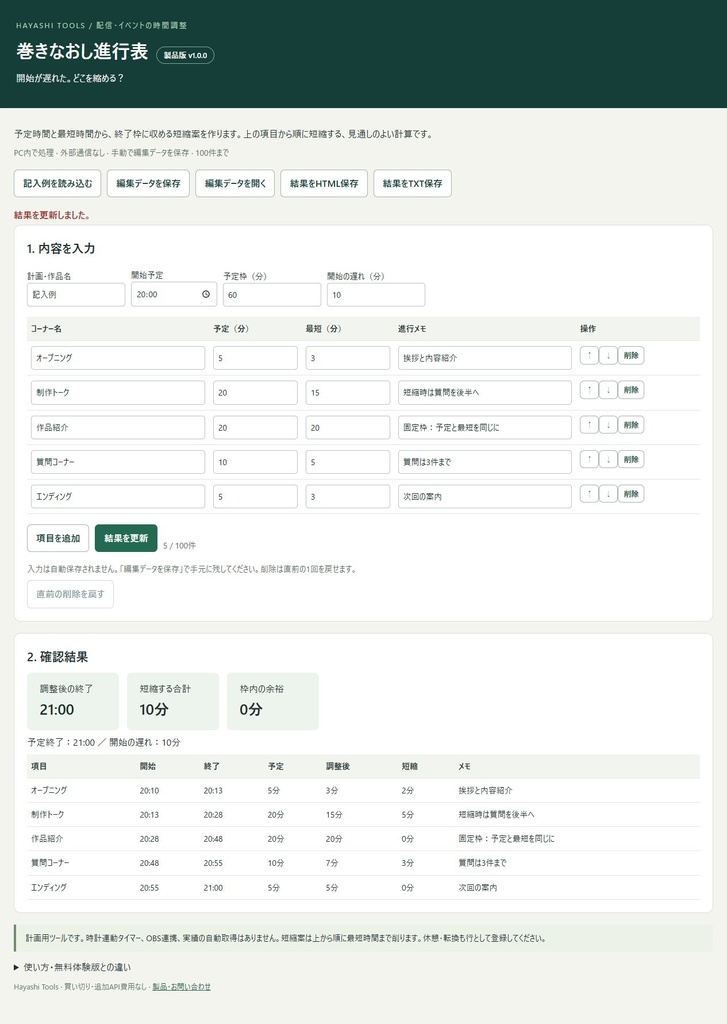Image resolution: width=727 pixels, height=1024 pixels.
Task: Click 直前の削除を戻す button
Action: tap(70, 594)
